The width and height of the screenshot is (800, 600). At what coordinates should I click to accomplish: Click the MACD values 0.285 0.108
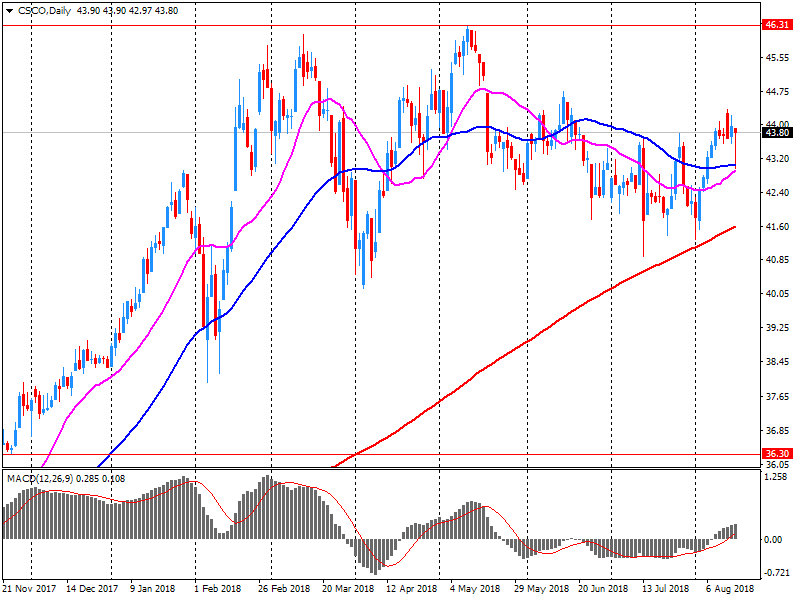(101, 479)
